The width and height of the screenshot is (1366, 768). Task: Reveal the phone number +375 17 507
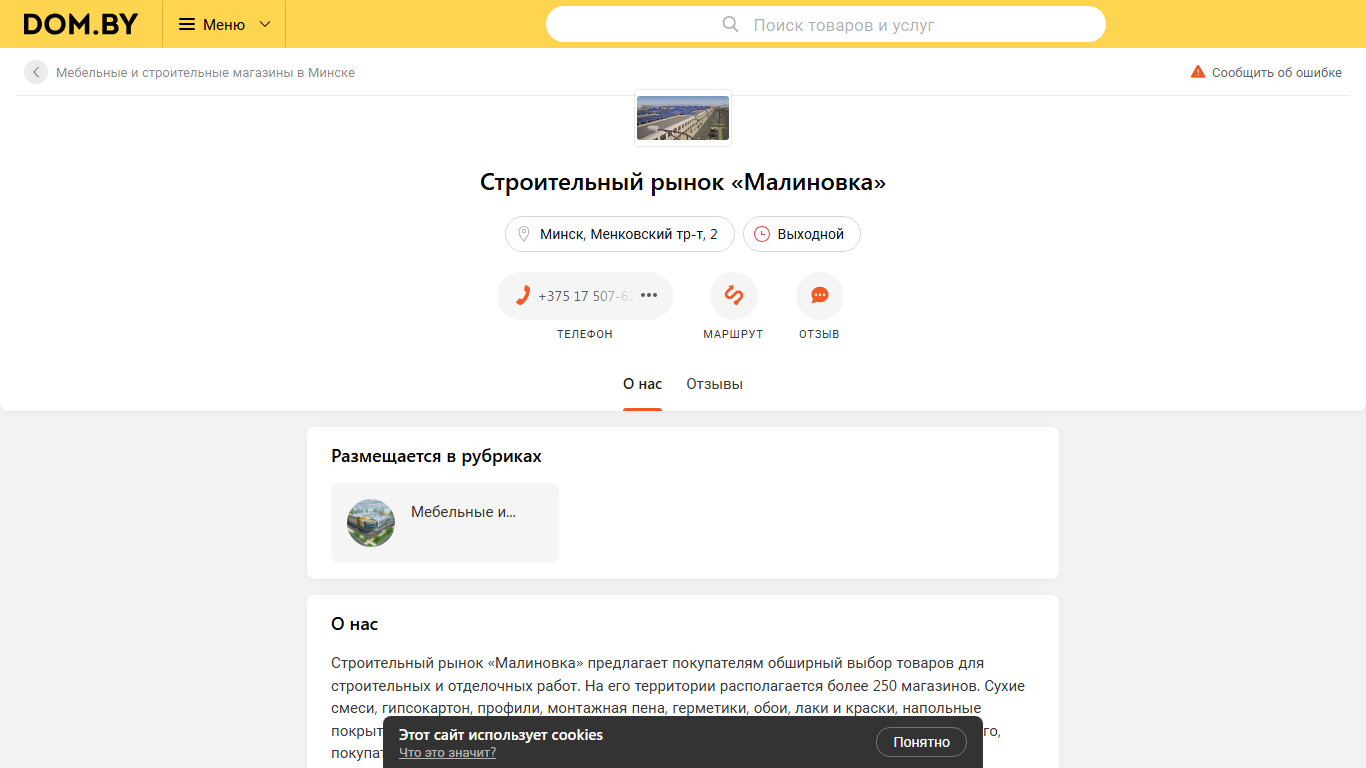tap(585, 296)
